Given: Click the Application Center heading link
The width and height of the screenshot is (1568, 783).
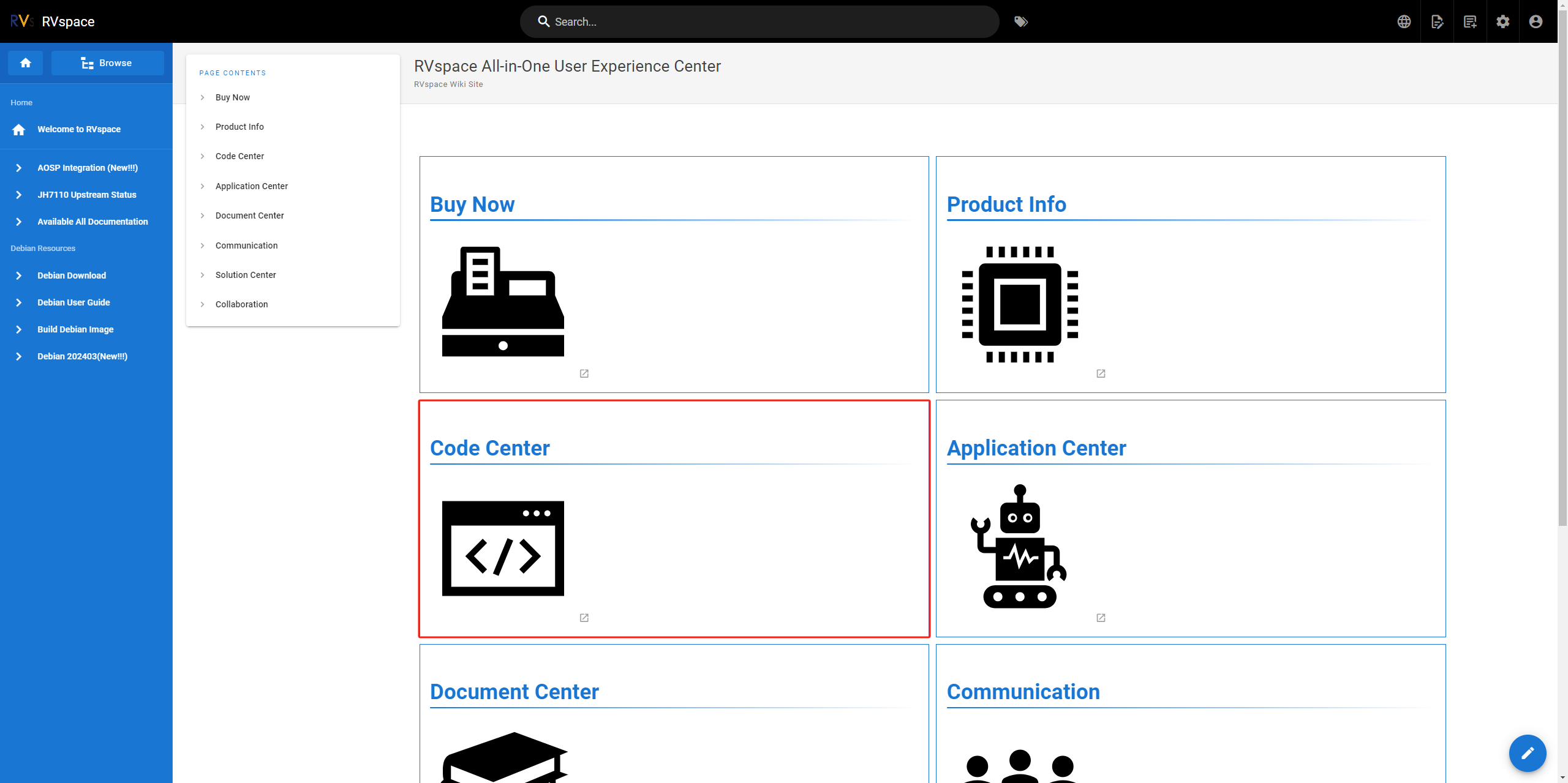Looking at the screenshot, I should point(1036,448).
